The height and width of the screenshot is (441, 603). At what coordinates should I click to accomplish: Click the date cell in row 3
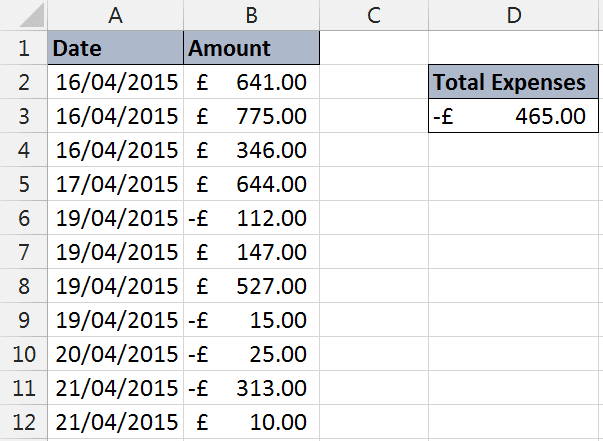click(x=115, y=116)
